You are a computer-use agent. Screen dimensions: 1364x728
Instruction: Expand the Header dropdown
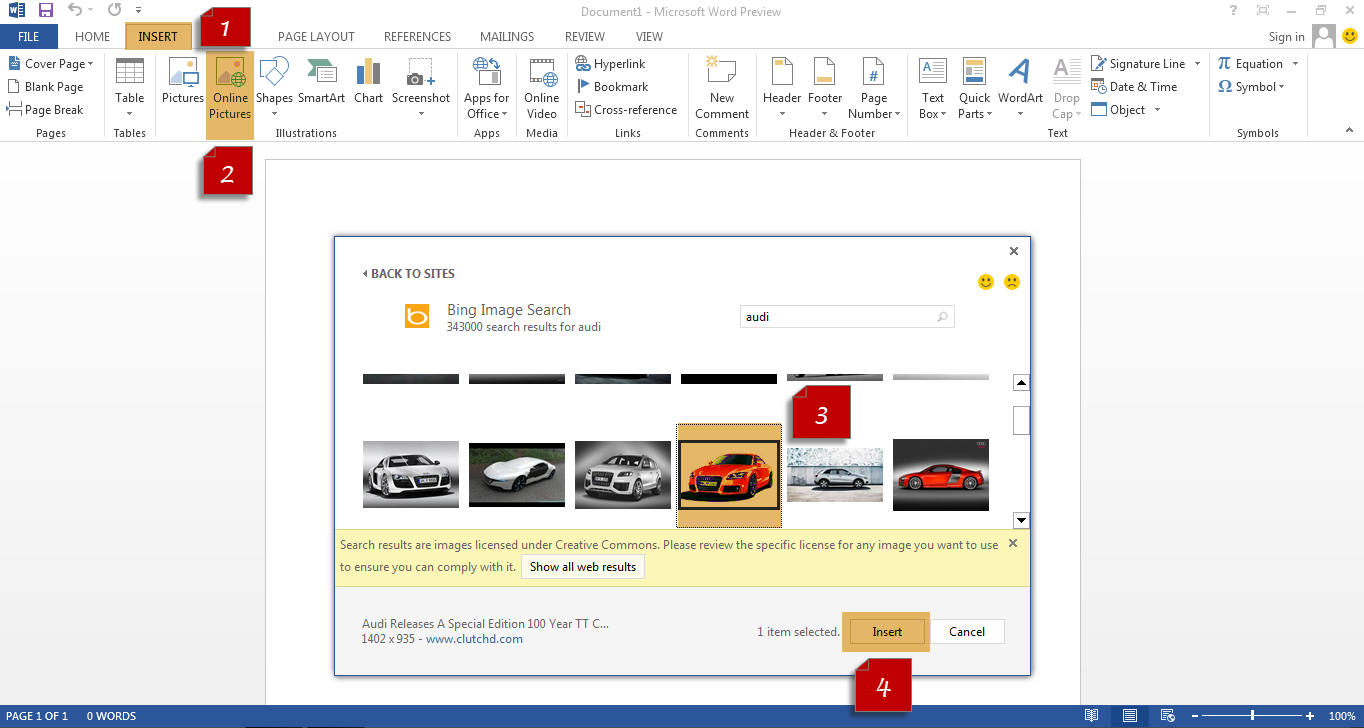coord(782,88)
